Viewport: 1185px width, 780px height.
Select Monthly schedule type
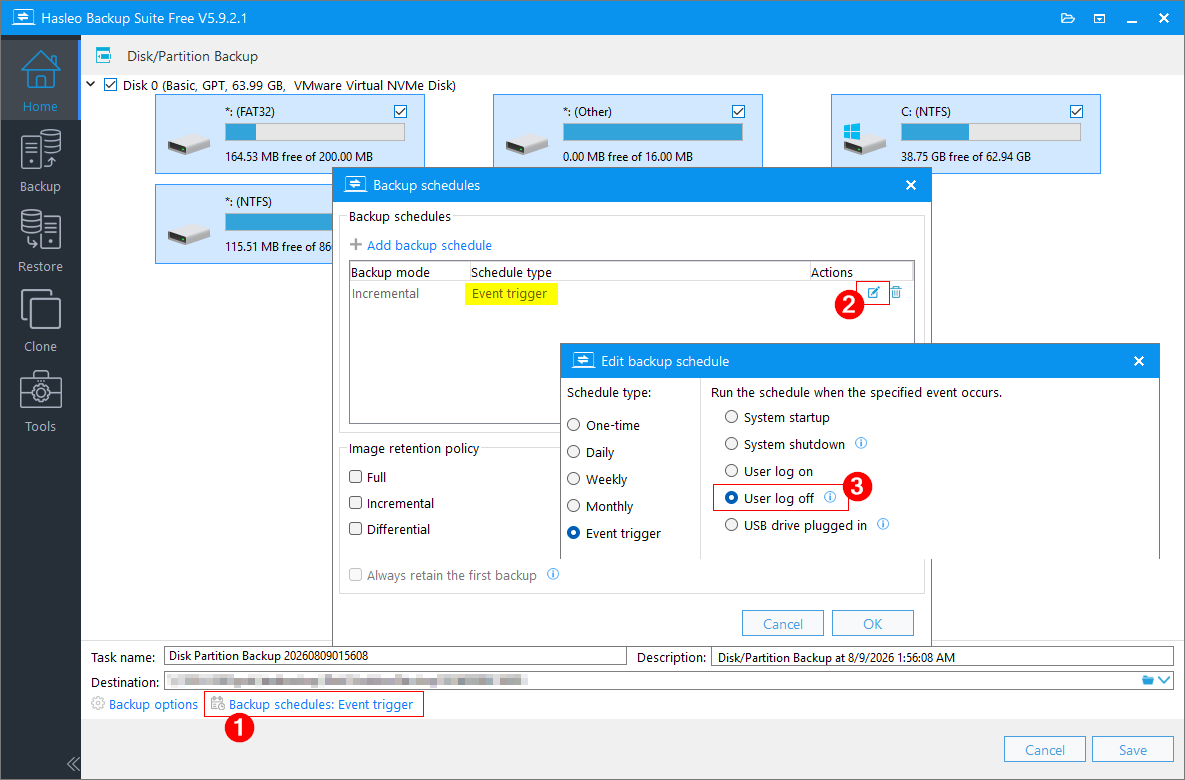tap(574, 506)
